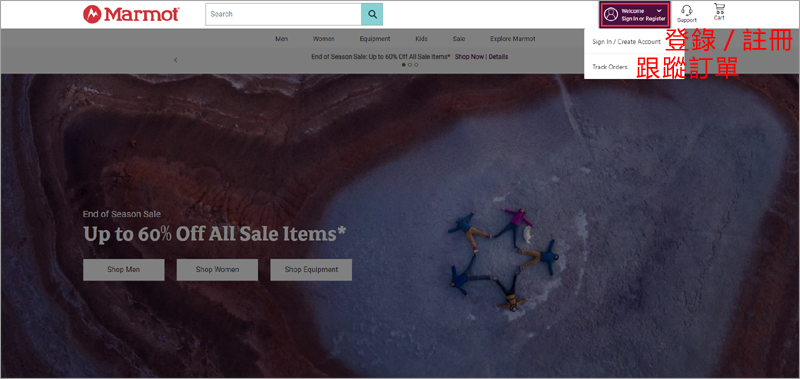Screen dimensions: 800x379
Task: Open Support headset icon
Action: point(687,11)
